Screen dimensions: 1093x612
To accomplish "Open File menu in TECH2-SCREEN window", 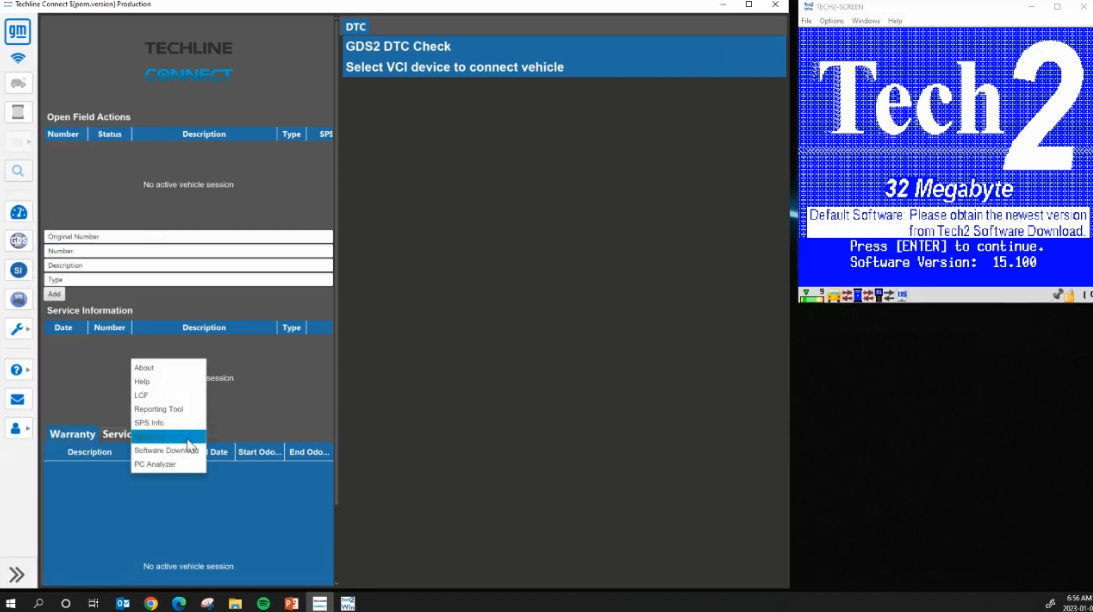I will (x=807, y=21).
